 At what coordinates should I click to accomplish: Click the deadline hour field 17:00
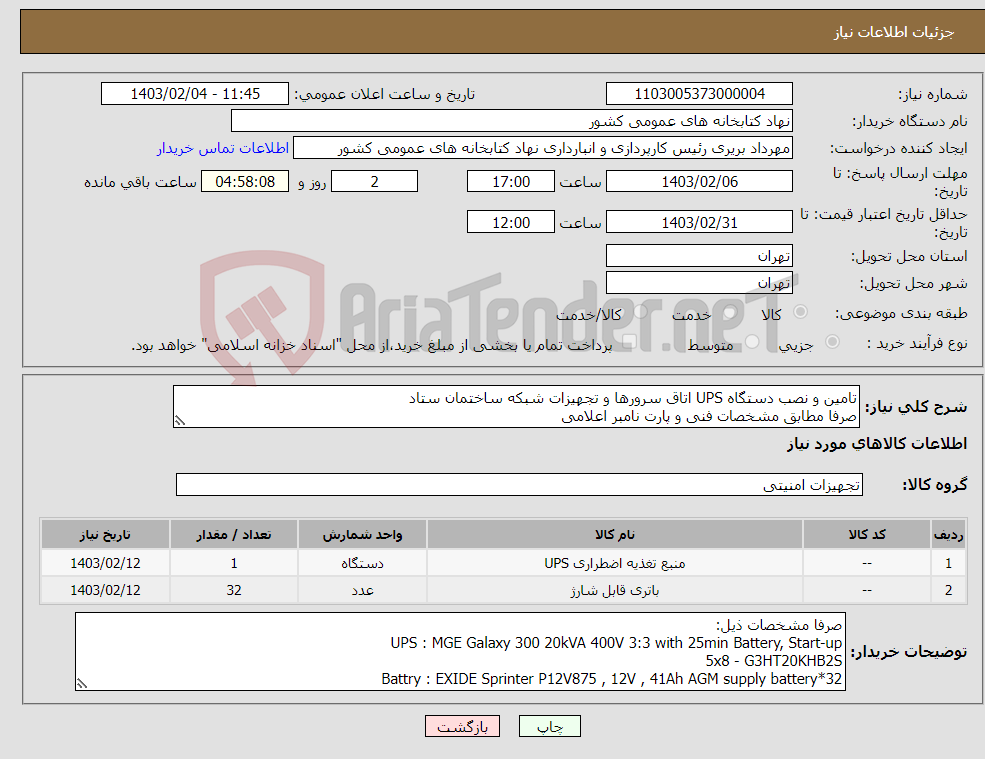pyautogui.click(x=511, y=182)
